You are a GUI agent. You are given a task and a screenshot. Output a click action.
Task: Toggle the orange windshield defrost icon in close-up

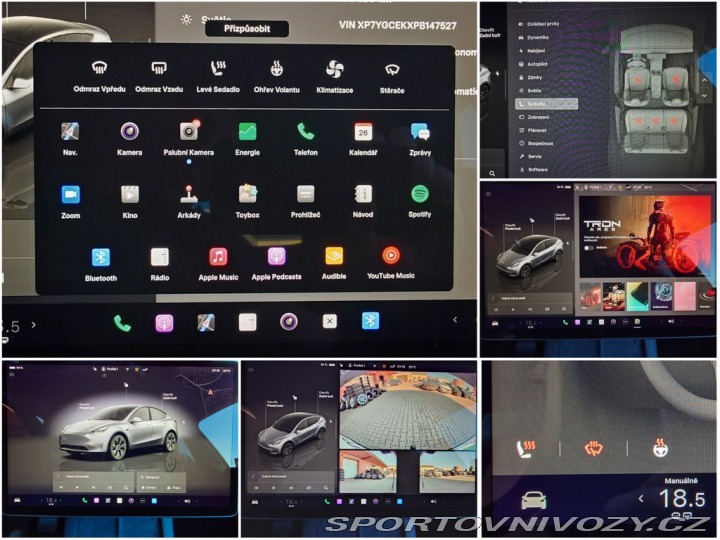click(594, 449)
